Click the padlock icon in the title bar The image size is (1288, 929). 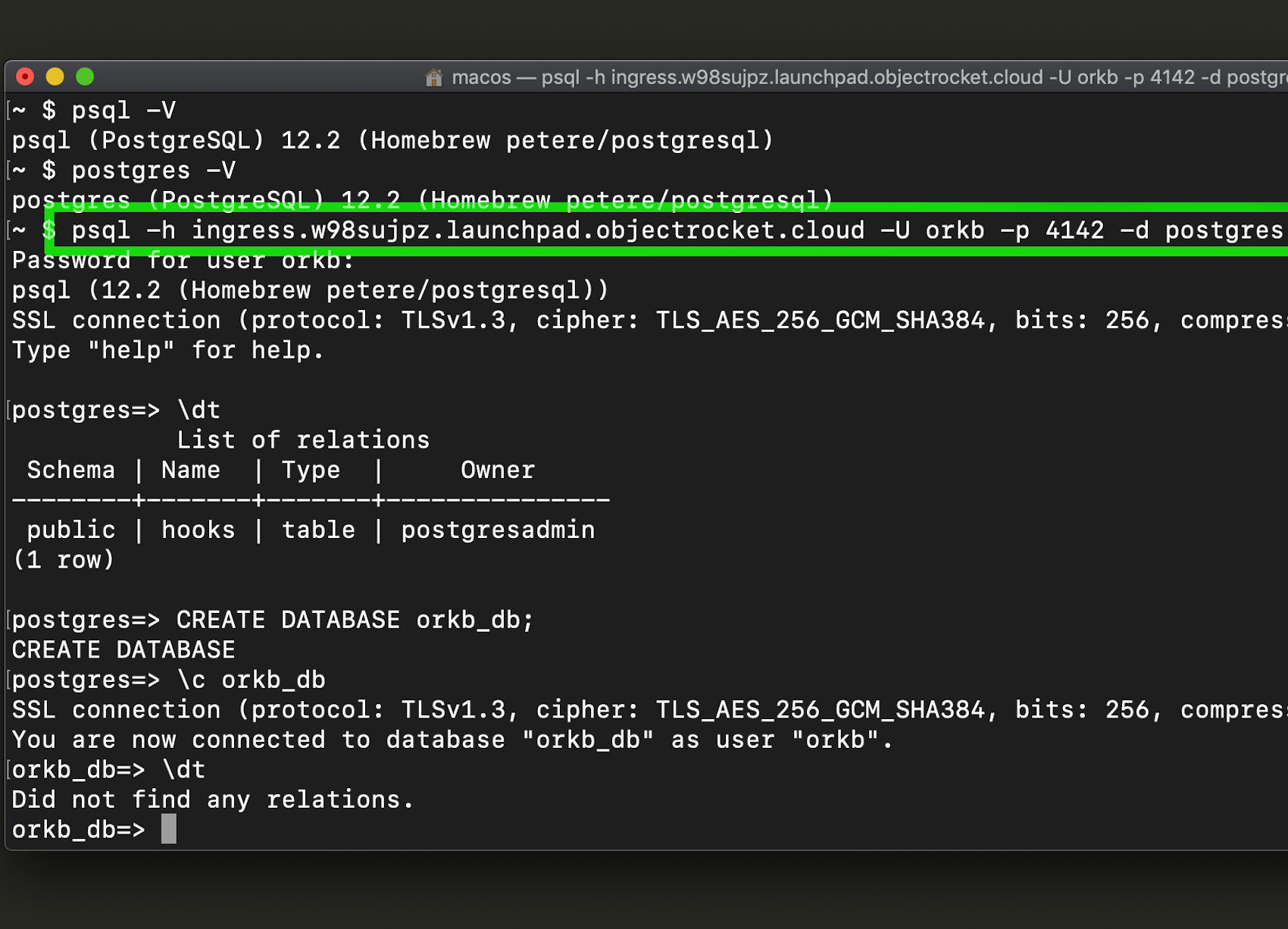click(434, 77)
